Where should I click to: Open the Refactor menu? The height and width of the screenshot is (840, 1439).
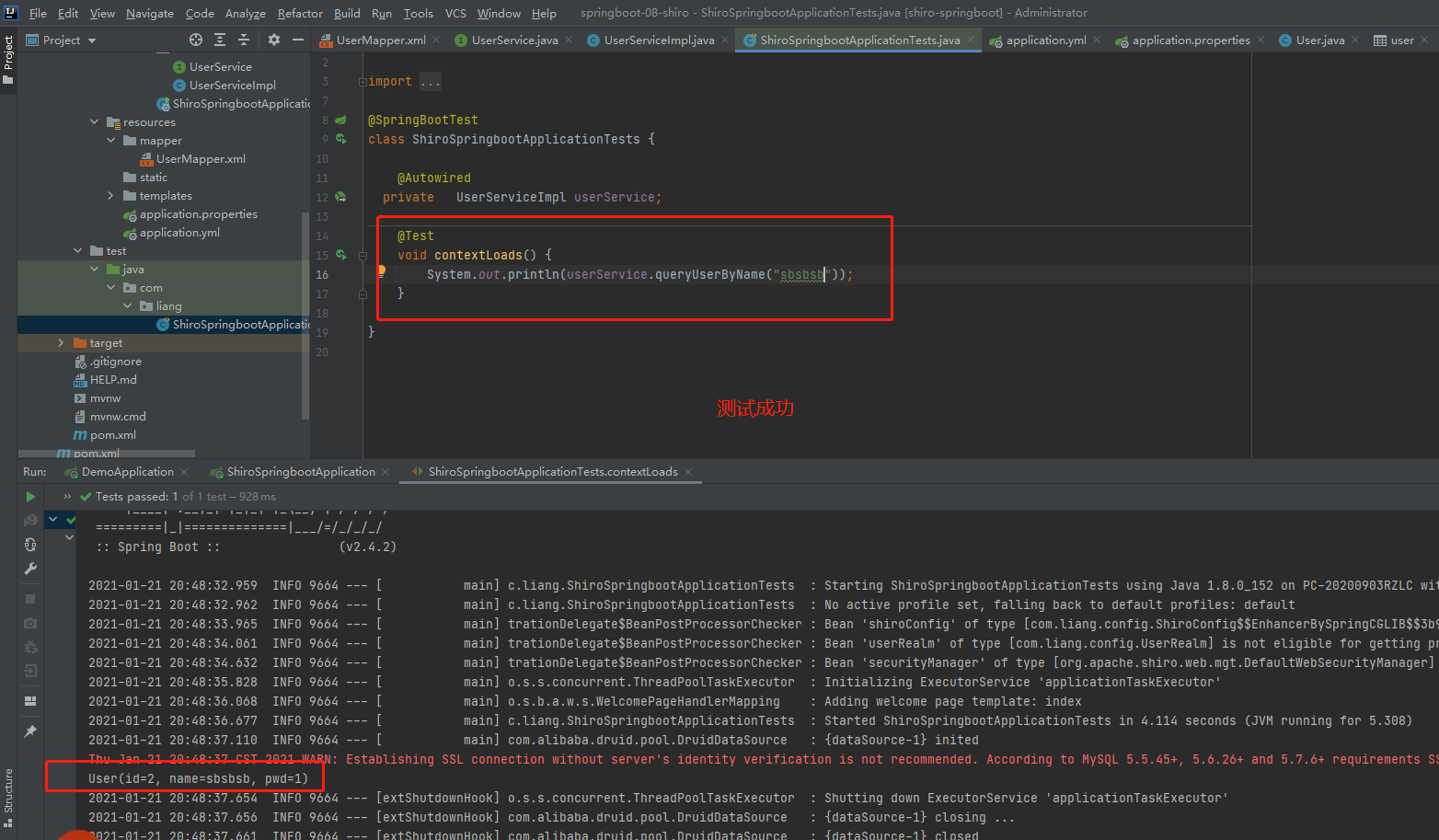300,13
